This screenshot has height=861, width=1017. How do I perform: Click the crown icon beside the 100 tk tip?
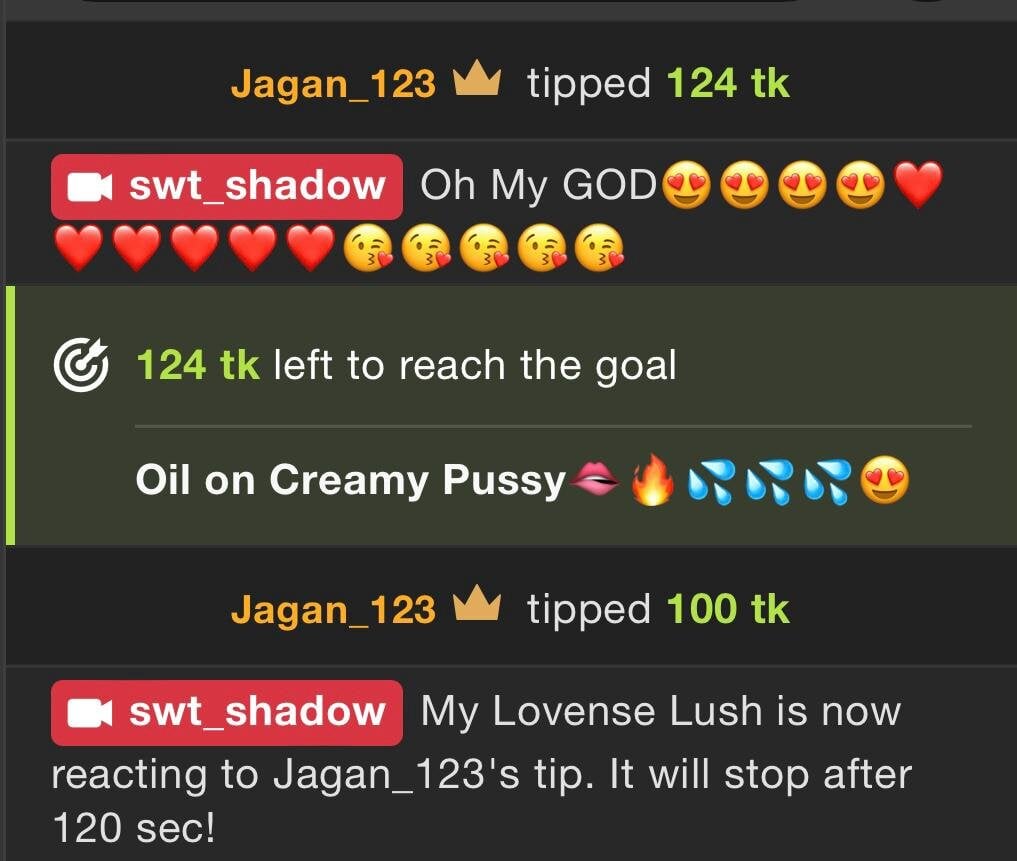[477, 603]
